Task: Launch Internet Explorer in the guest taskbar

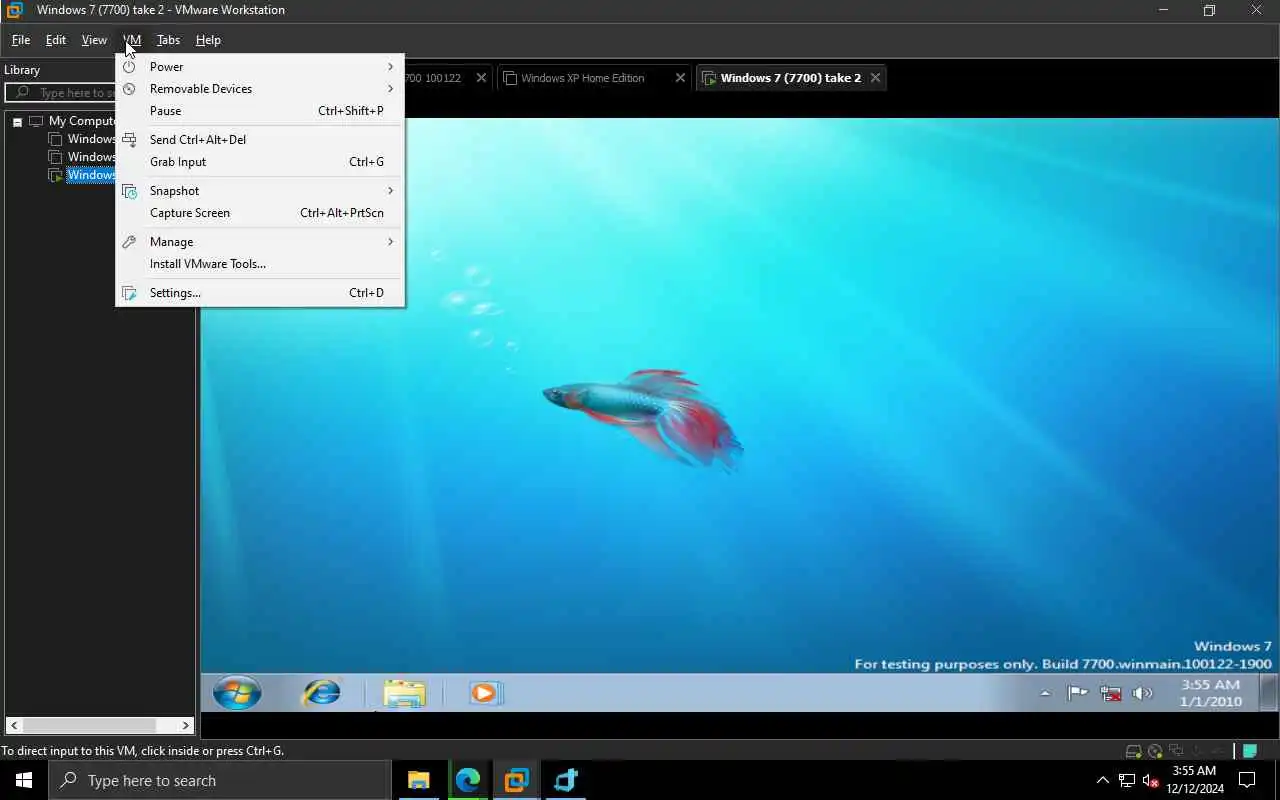Action: [321, 692]
